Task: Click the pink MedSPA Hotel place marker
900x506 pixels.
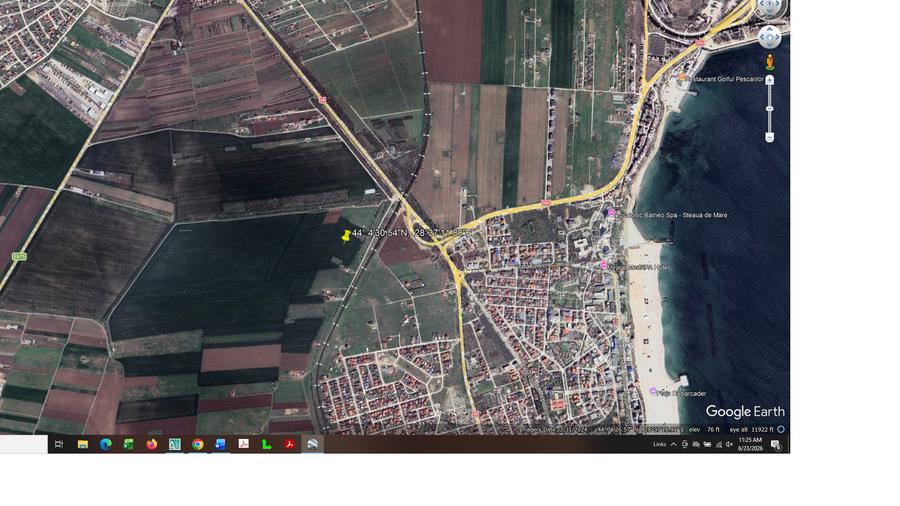Action: pos(603,265)
